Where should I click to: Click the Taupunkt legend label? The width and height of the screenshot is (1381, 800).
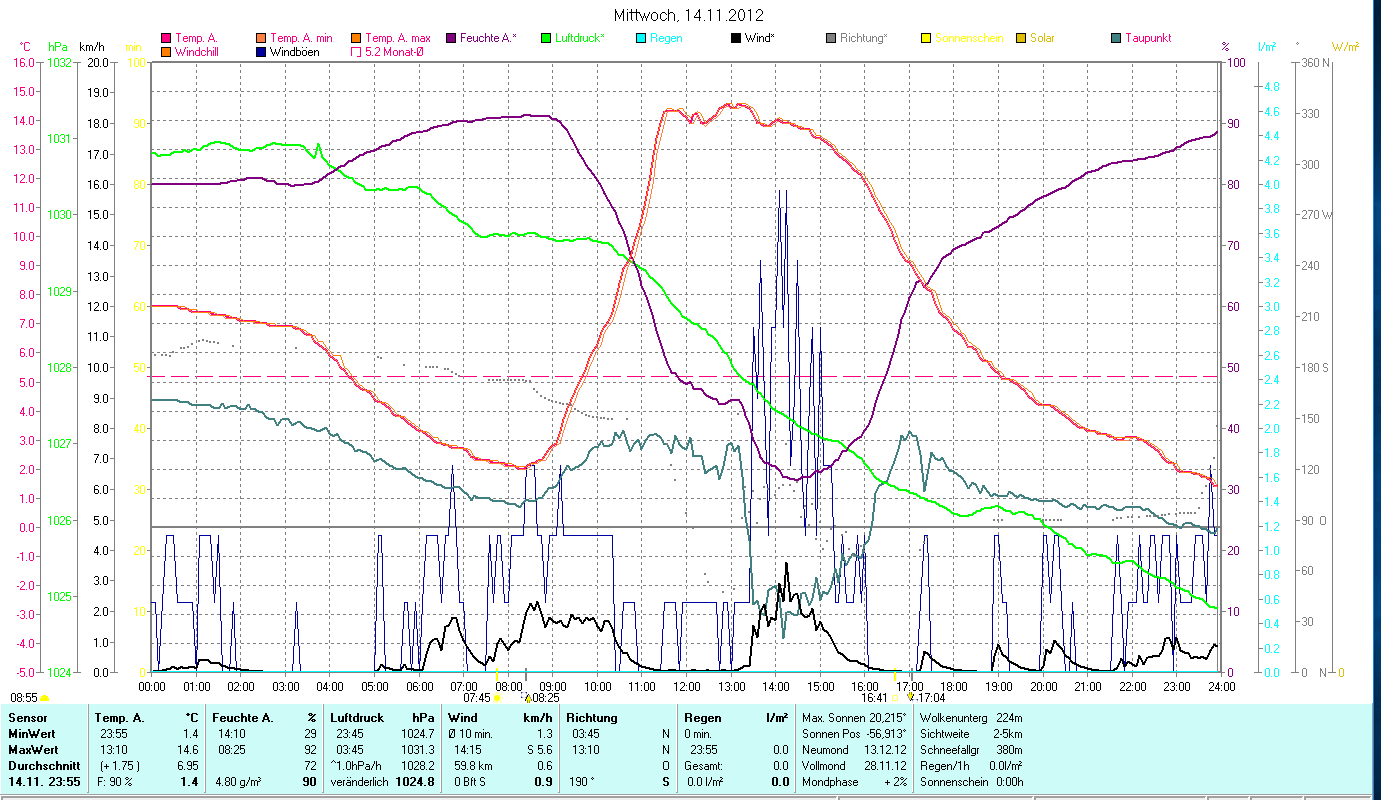[x=1148, y=38]
